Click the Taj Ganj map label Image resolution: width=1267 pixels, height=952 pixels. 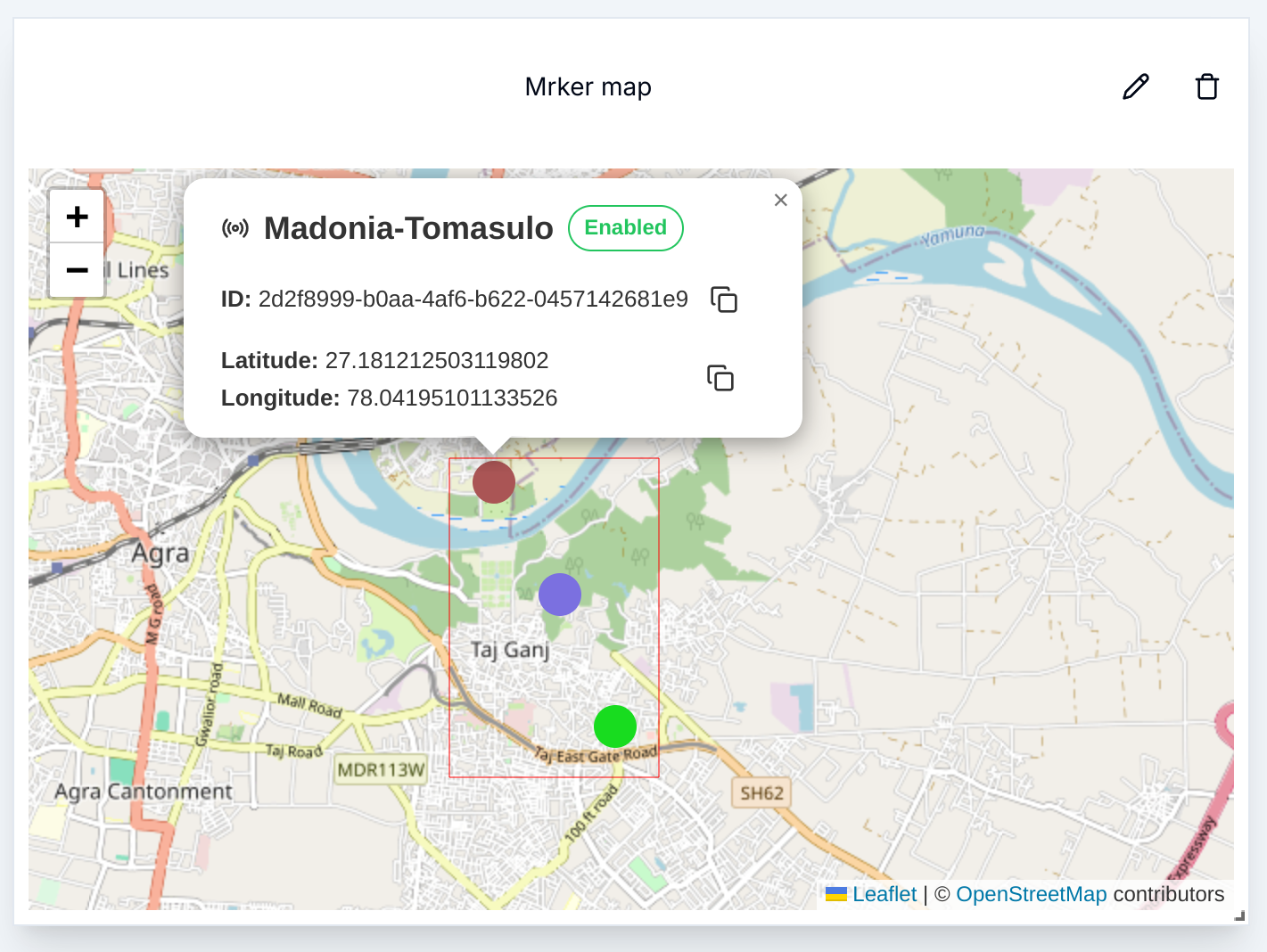point(510,650)
